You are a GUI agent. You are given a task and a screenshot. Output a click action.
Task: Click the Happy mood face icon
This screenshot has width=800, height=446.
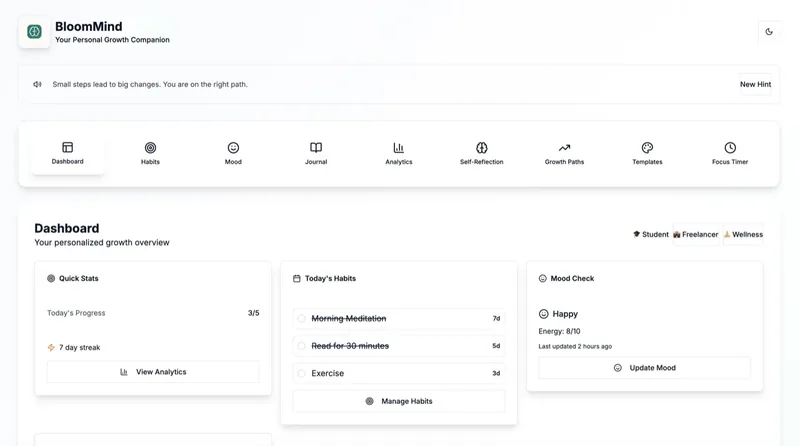543,314
